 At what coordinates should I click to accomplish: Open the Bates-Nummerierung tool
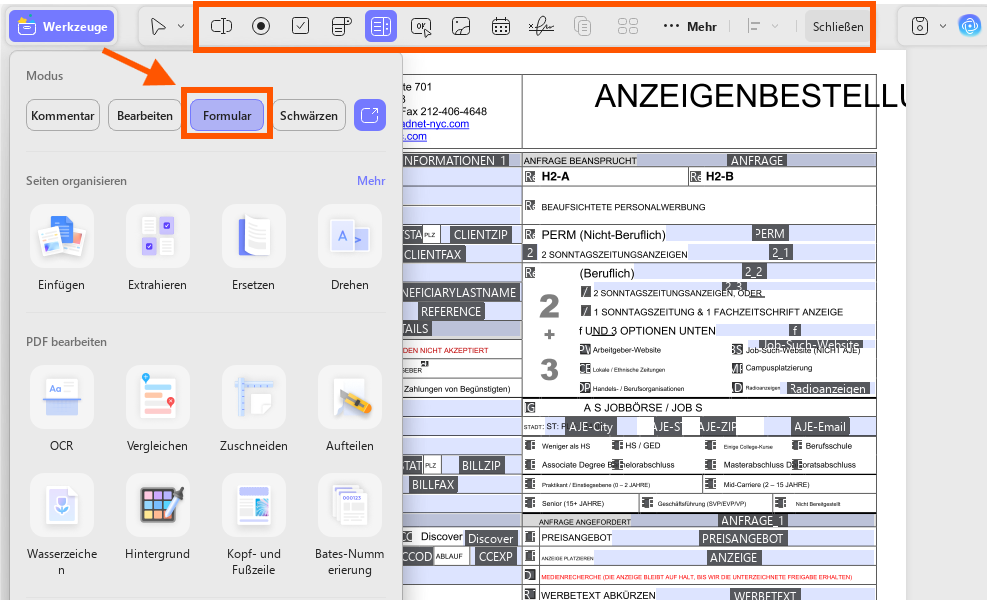click(x=349, y=525)
